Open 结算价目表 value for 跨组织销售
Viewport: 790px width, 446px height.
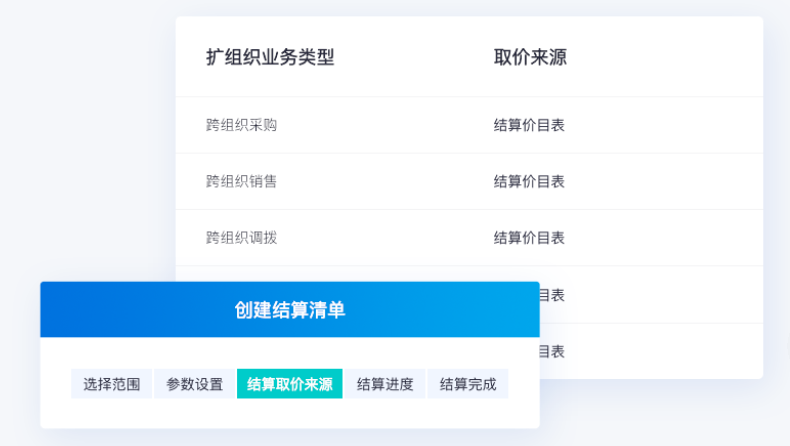(529, 181)
